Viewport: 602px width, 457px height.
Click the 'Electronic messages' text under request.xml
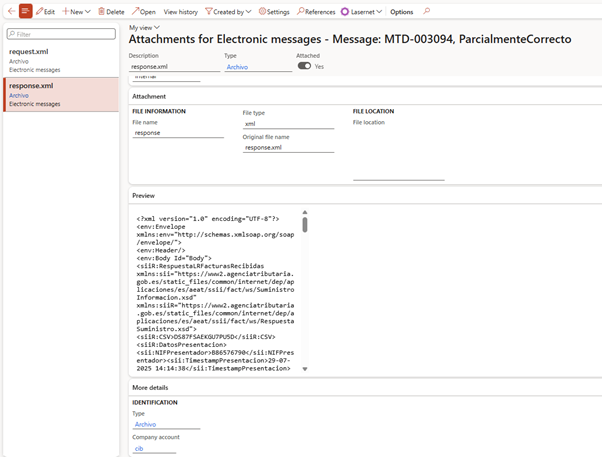(x=35, y=70)
